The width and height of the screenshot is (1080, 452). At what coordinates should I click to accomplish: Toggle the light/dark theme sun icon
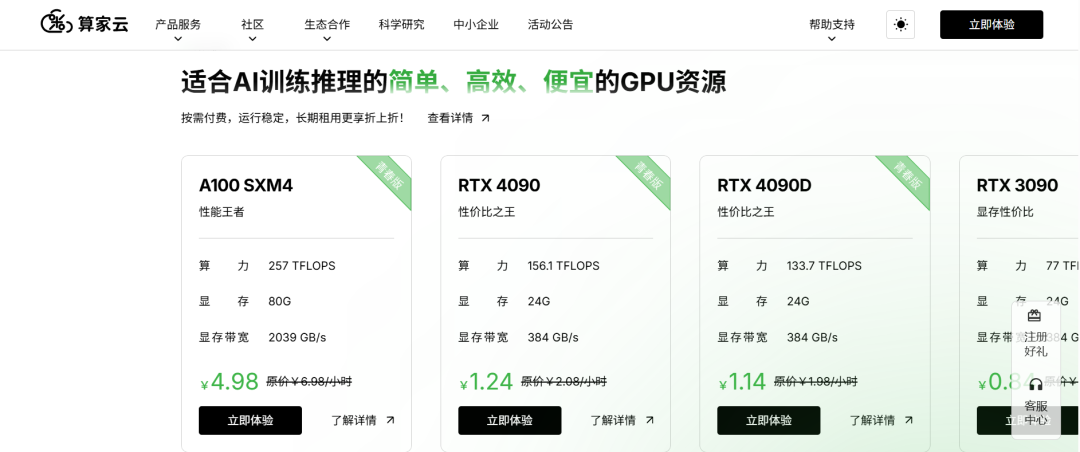pos(900,25)
